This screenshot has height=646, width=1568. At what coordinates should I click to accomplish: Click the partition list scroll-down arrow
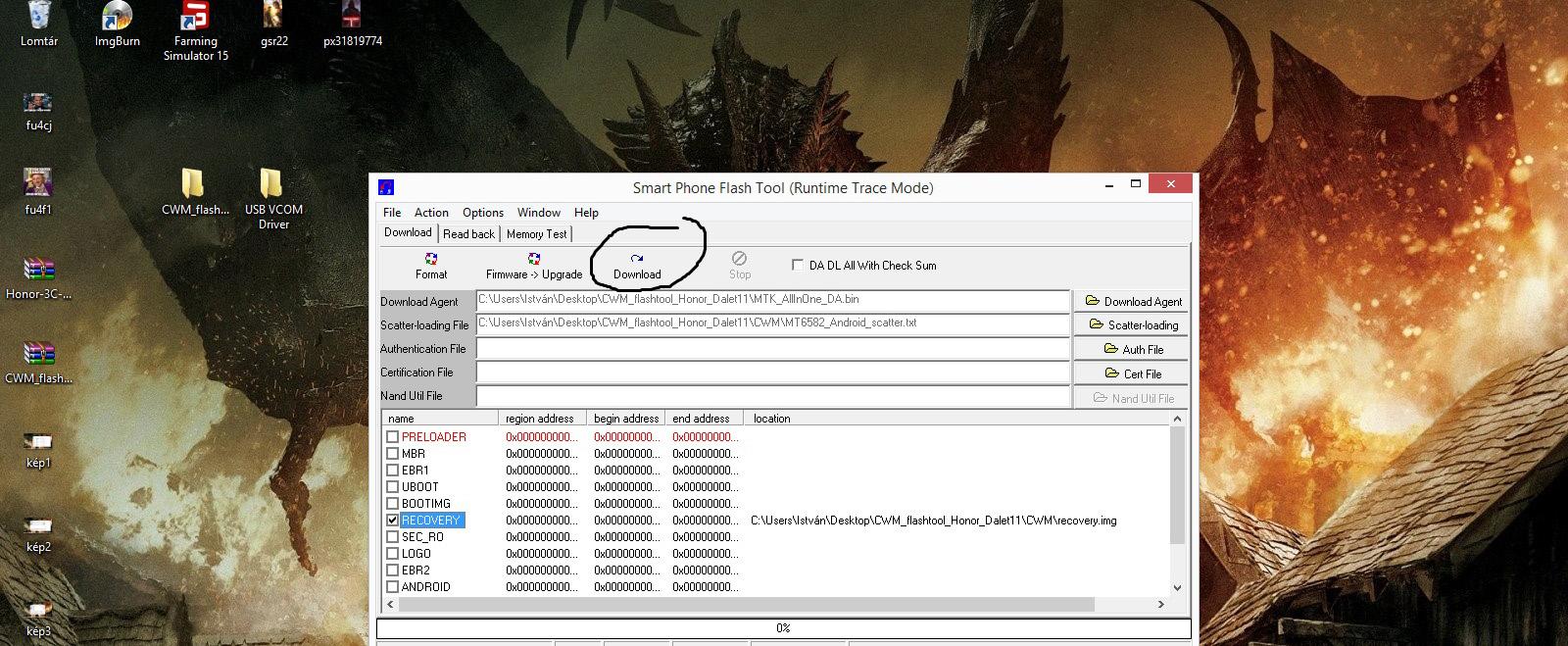click(1177, 588)
